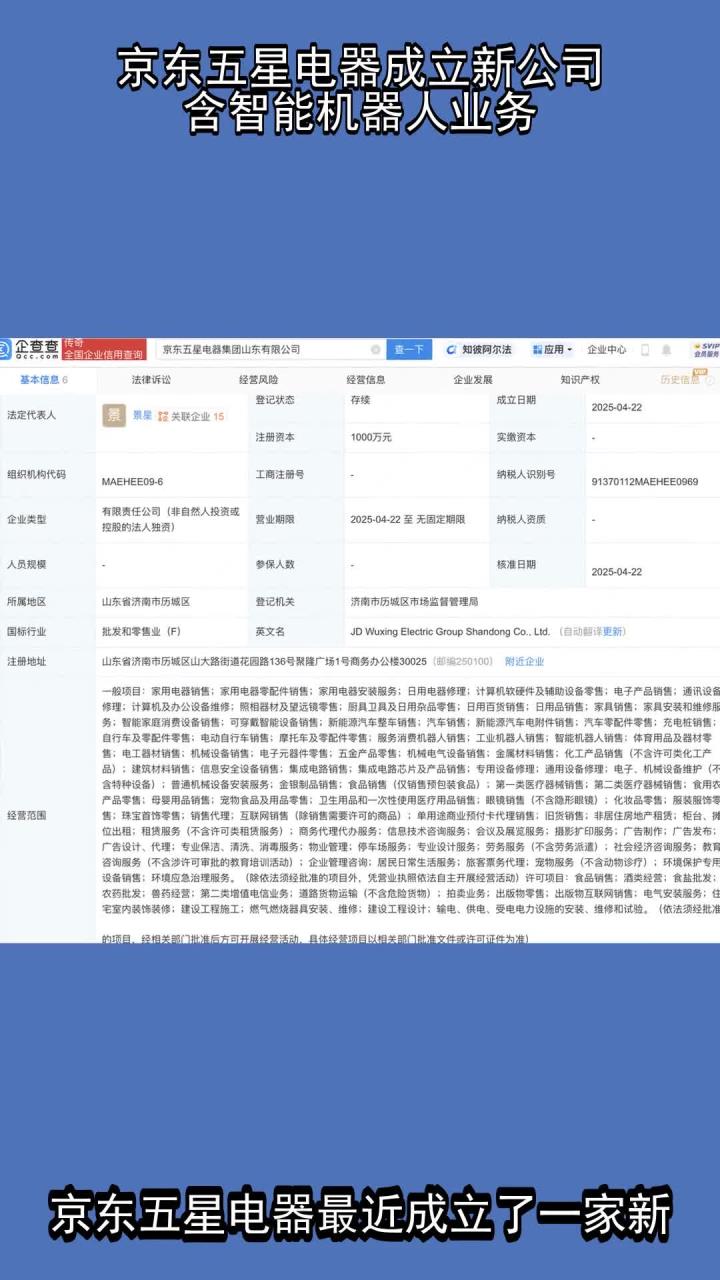Click business term 2025-04-22 至 无固定期限
This screenshot has width=720, height=1280.
(407, 519)
